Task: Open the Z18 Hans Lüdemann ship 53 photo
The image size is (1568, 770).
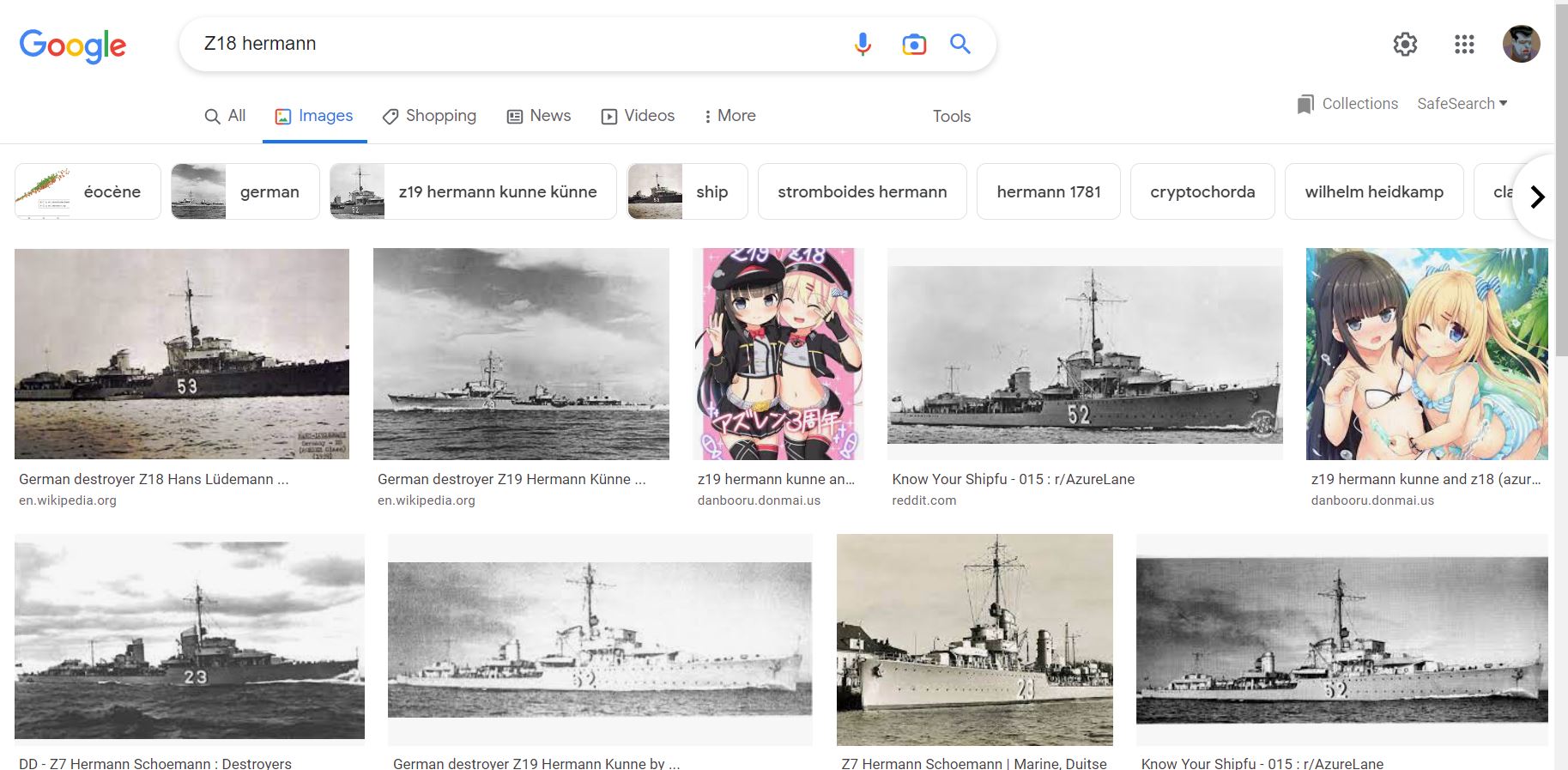Action: pos(182,354)
